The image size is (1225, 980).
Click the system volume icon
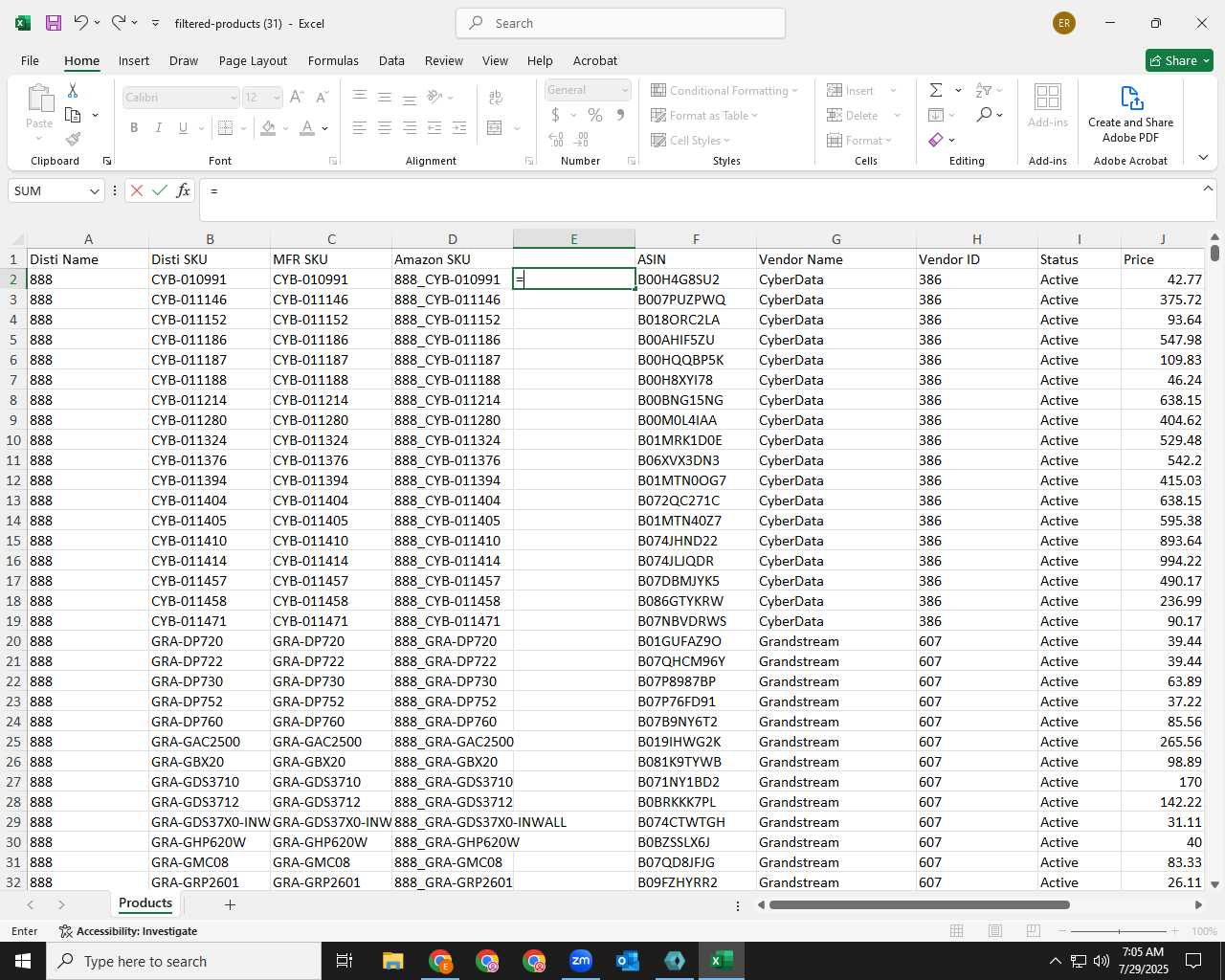coord(1101,961)
